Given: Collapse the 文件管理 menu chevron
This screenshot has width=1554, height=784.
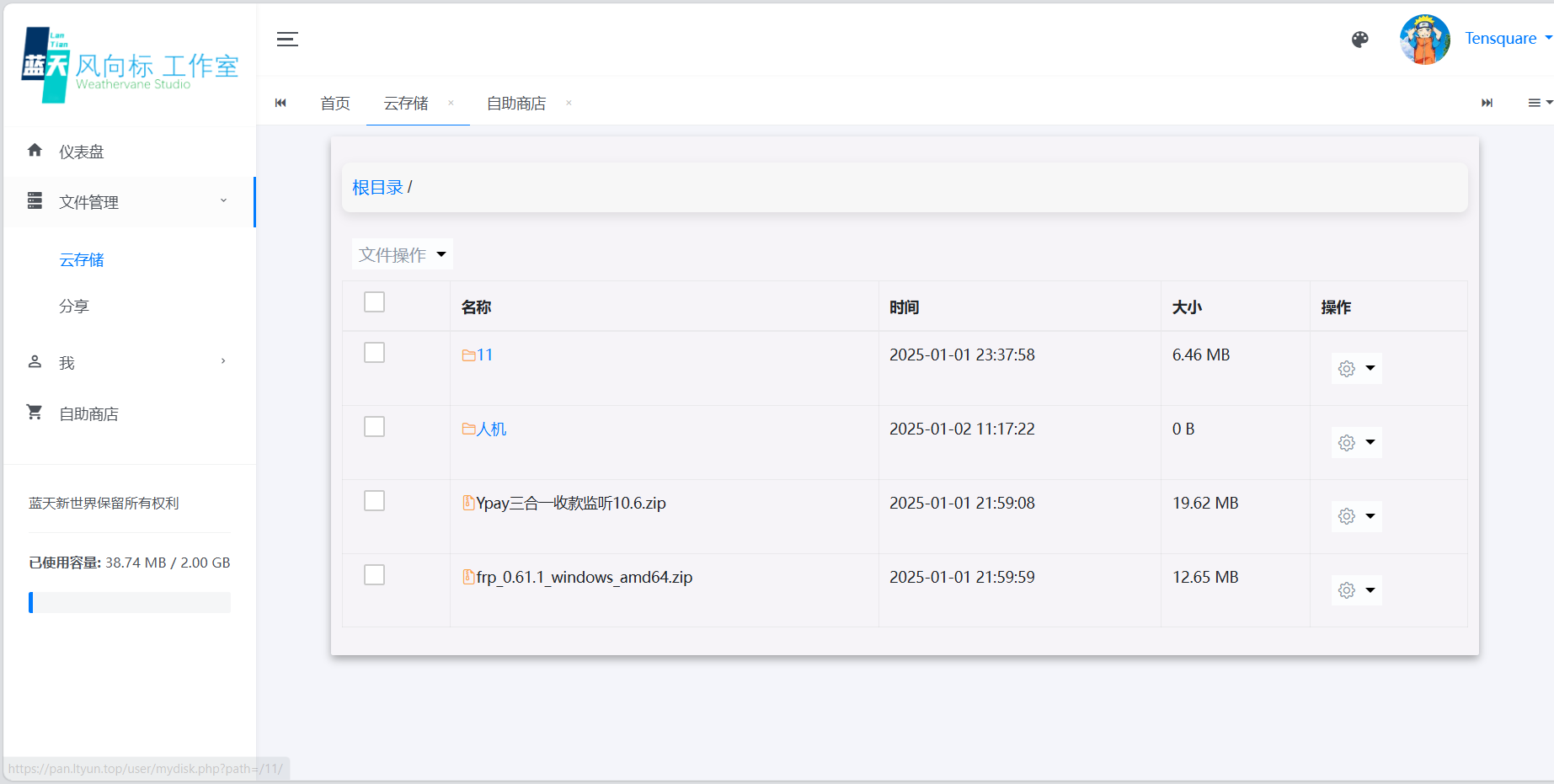Looking at the screenshot, I should point(223,200).
